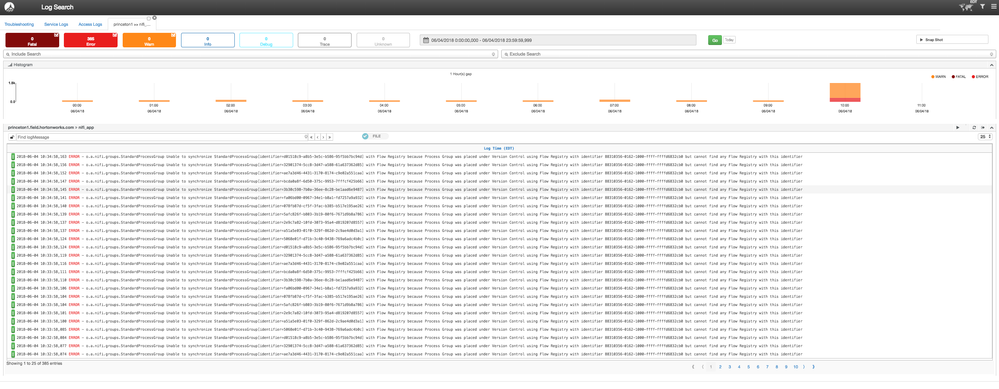The width and height of the screenshot is (999, 389).
Task: Open the 25 rows per page dropdown
Action: pyautogui.click(x=985, y=136)
